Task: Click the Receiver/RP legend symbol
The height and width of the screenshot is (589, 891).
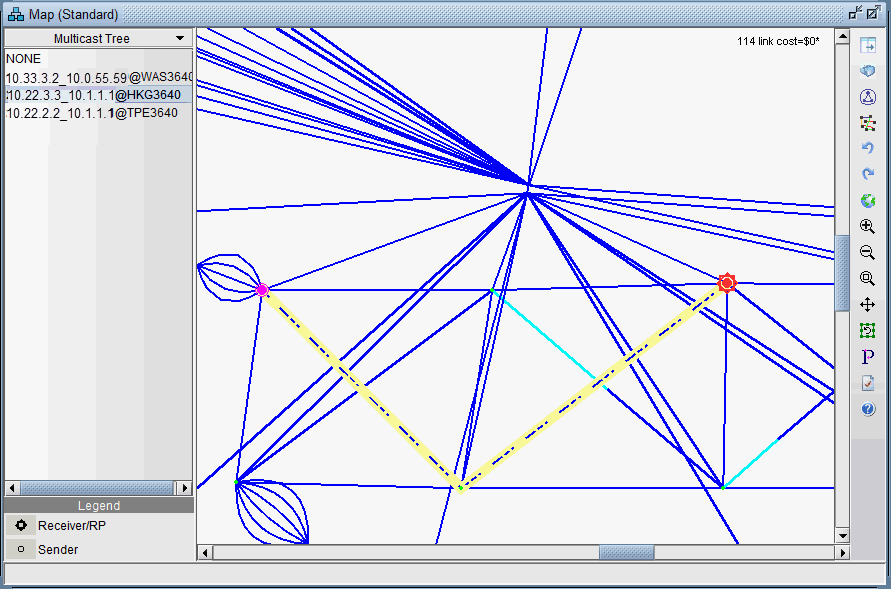Action: [x=20, y=525]
